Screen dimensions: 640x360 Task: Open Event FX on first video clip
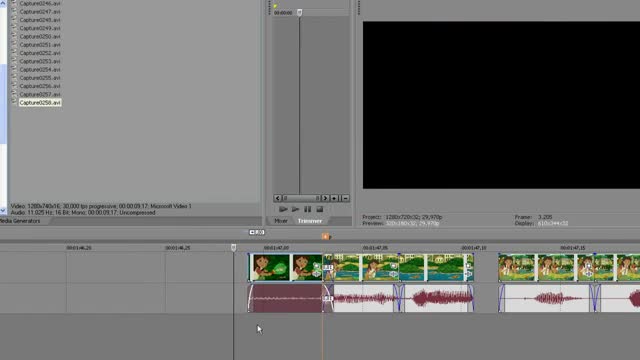click(x=316, y=274)
